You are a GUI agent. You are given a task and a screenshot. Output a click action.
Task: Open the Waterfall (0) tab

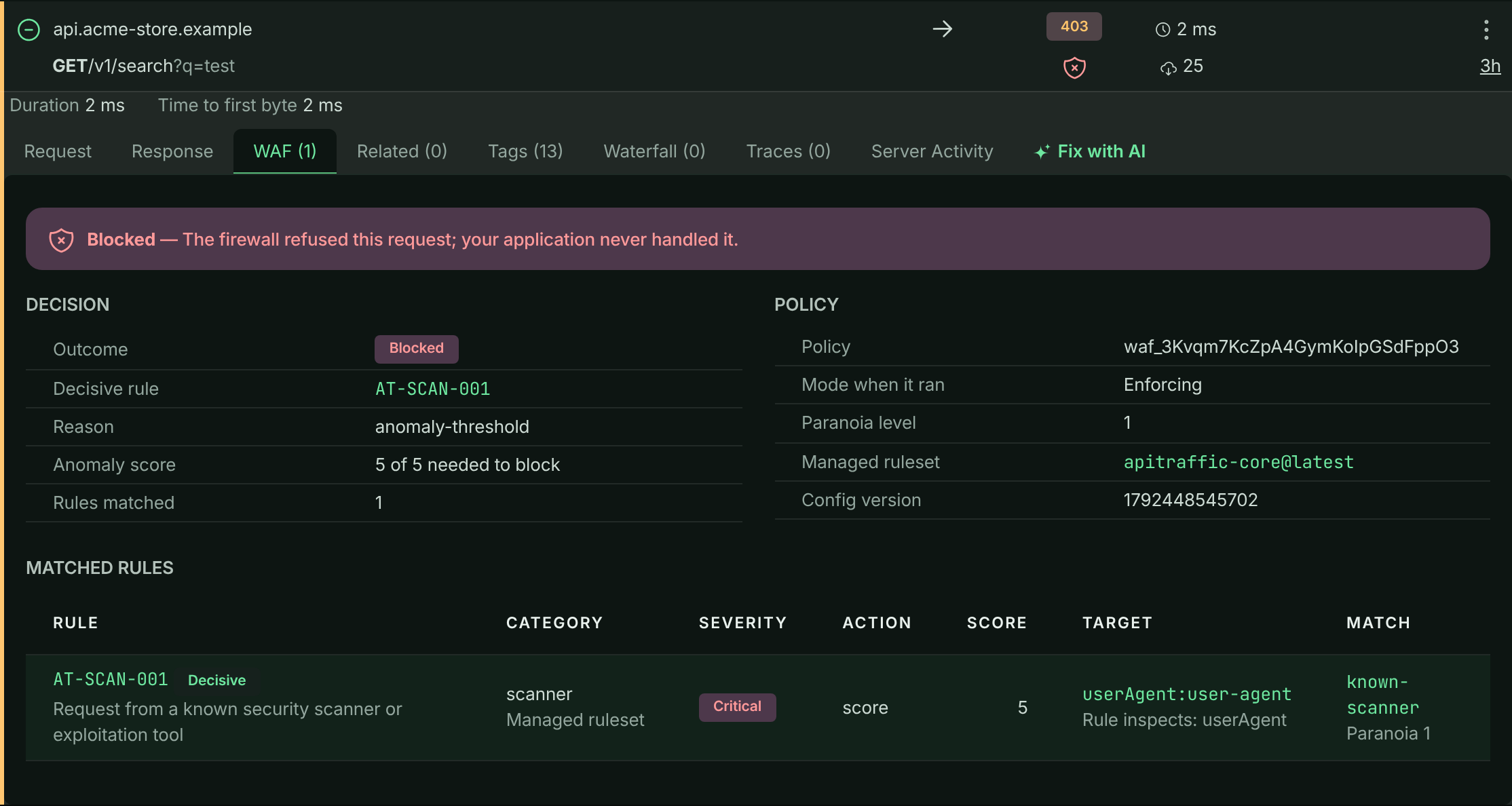pos(654,151)
